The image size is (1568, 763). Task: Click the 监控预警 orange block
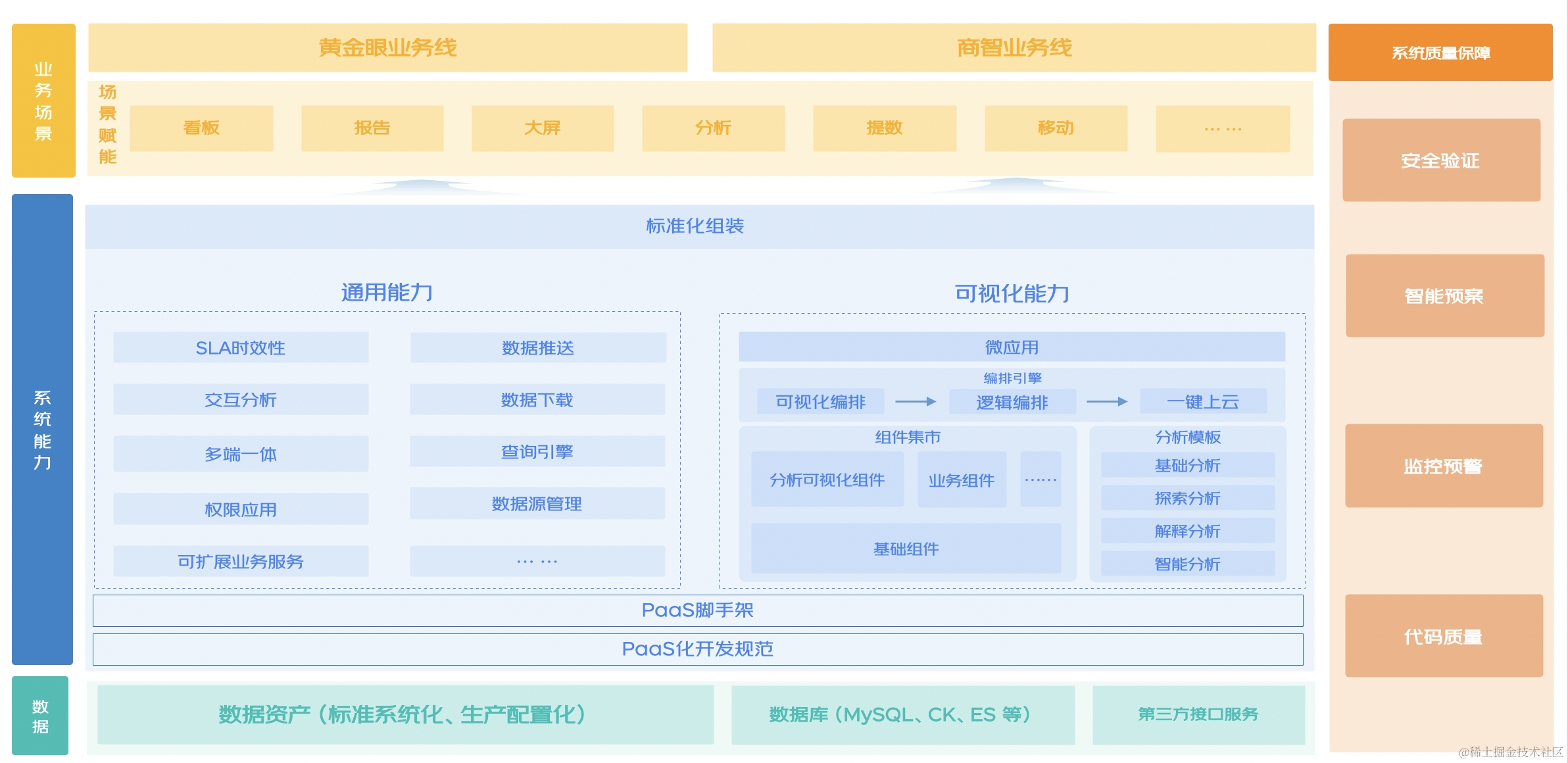point(1443,466)
